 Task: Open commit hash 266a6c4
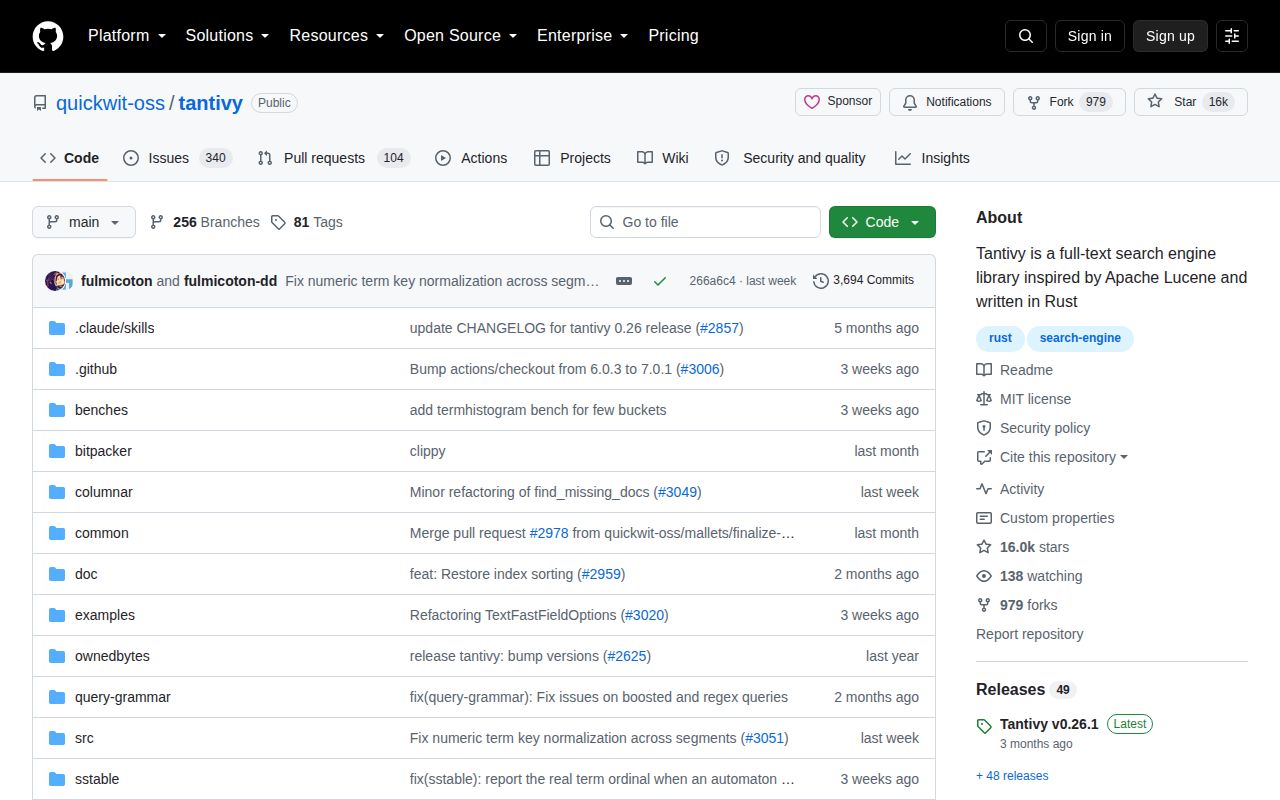tap(712, 281)
